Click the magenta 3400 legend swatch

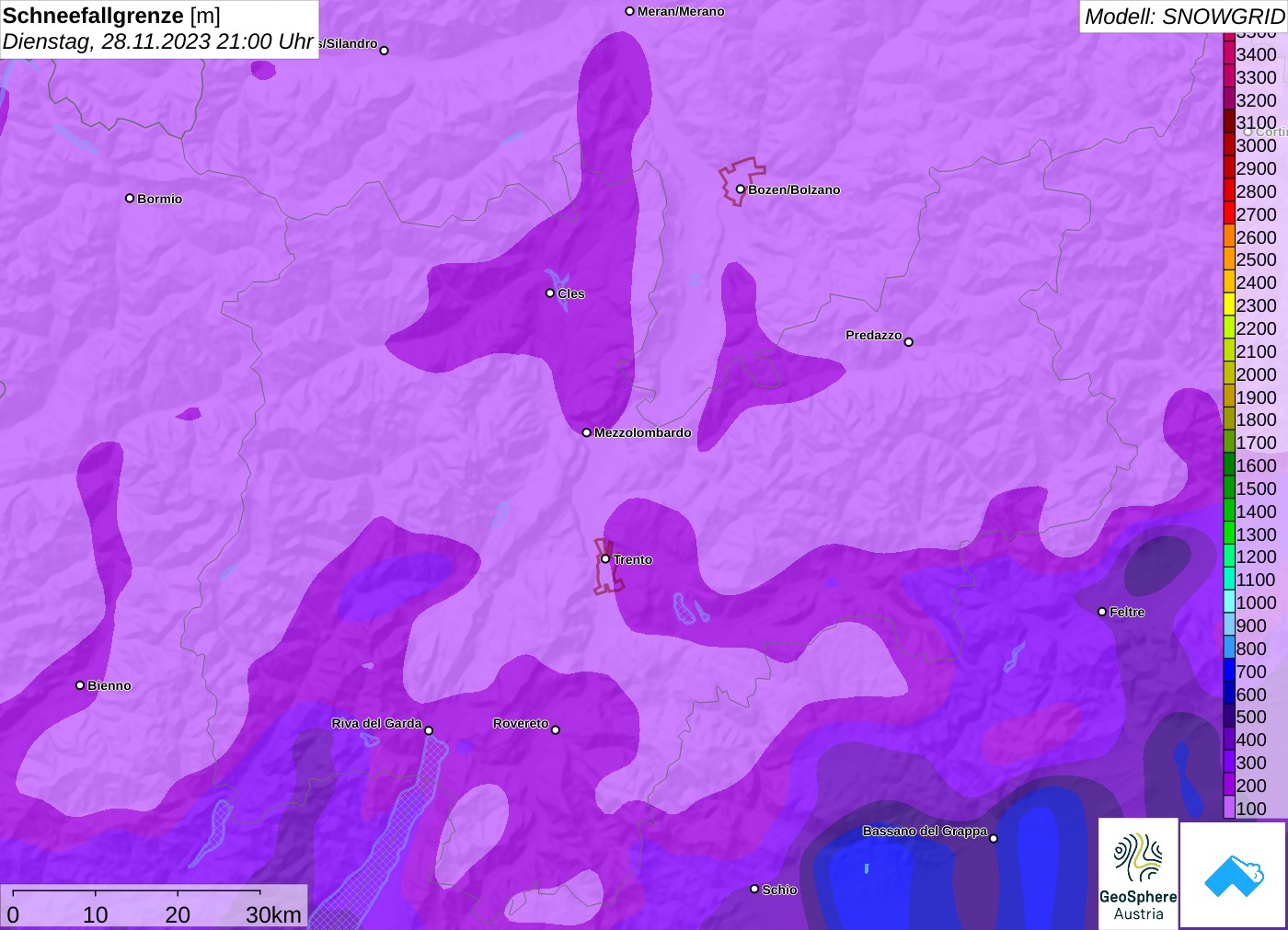pos(1229,54)
